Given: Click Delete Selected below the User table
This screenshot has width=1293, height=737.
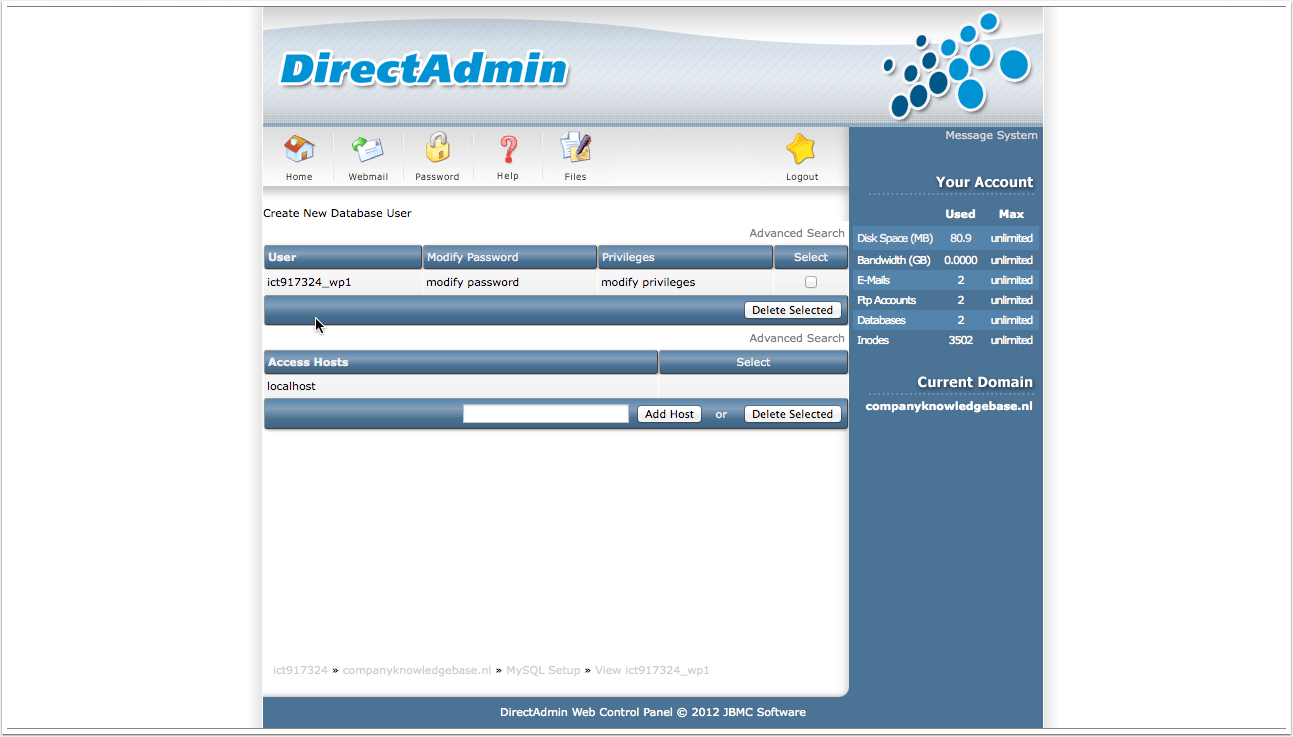Looking at the screenshot, I should coord(792,310).
